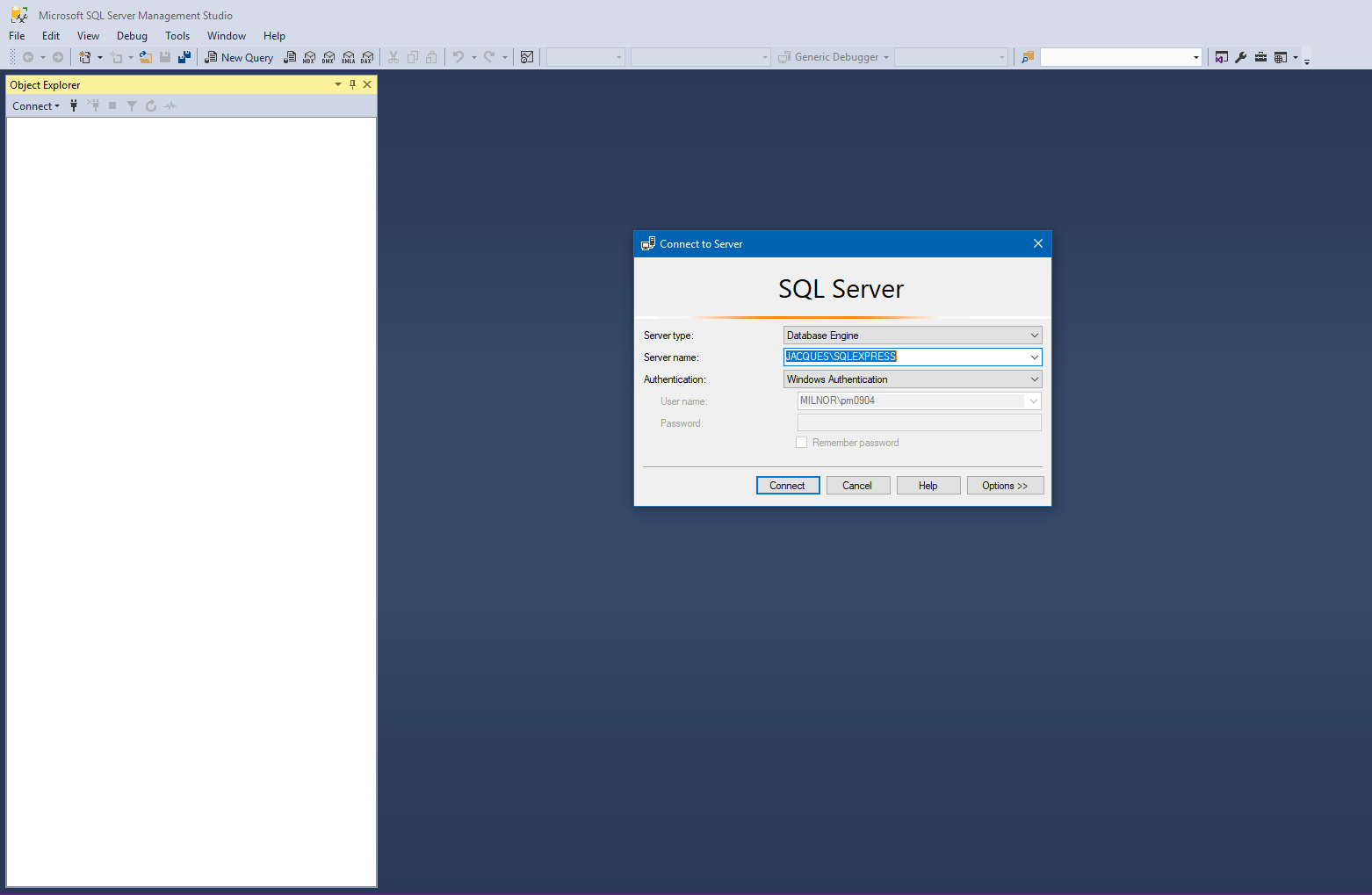Viewport: 1372px width, 895px height.
Task: Click the Filter funnel icon
Action: [132, 106]
